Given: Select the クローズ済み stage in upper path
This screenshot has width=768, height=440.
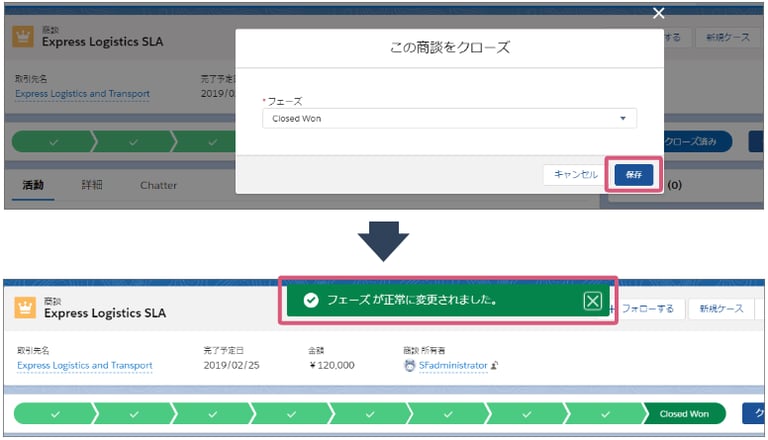Looking at the screenshot, I should click(696, 142).
